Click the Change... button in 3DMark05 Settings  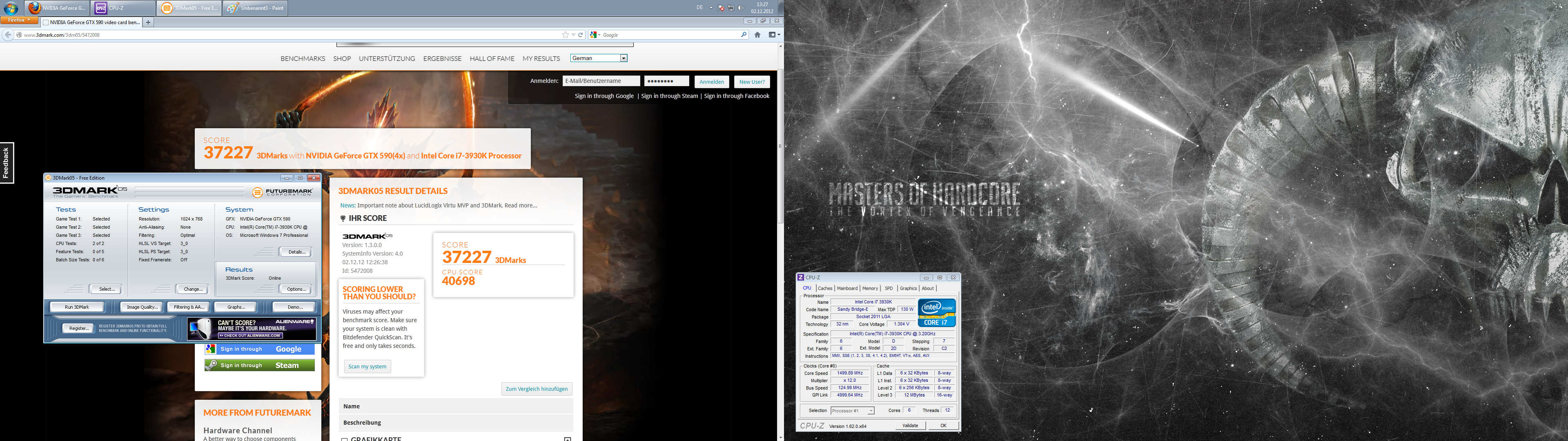(x=192, y=290)
